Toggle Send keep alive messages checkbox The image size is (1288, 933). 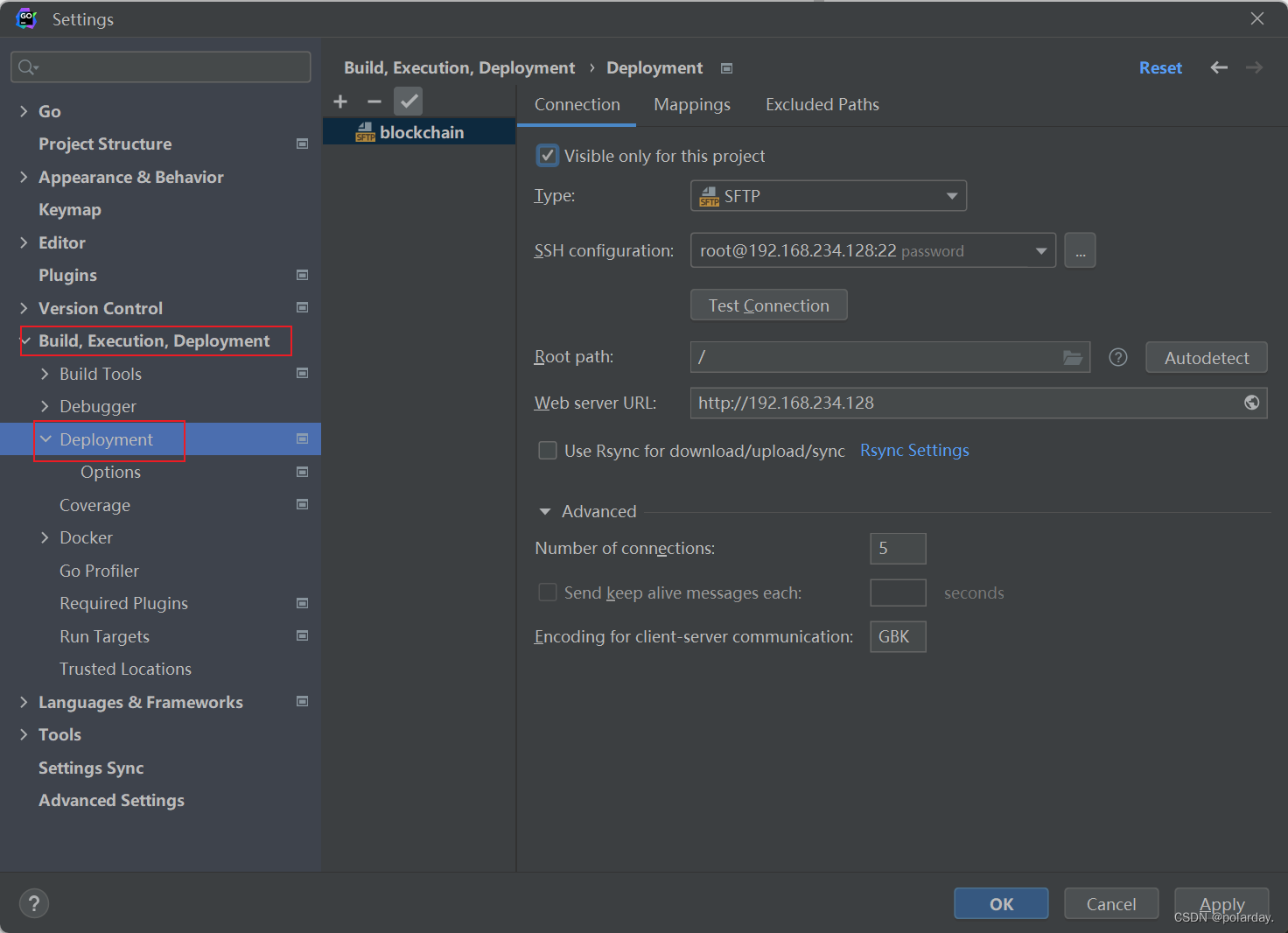click(548, 593)
